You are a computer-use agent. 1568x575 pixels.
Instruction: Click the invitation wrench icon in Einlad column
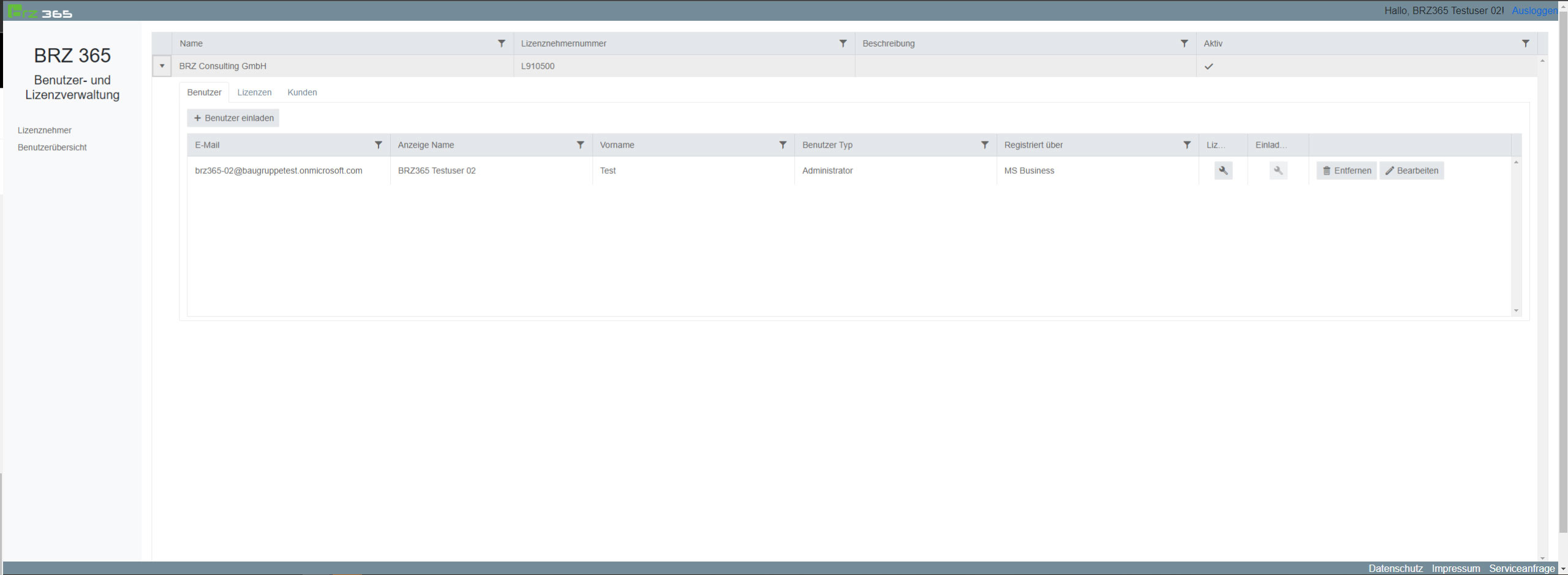1278,171
